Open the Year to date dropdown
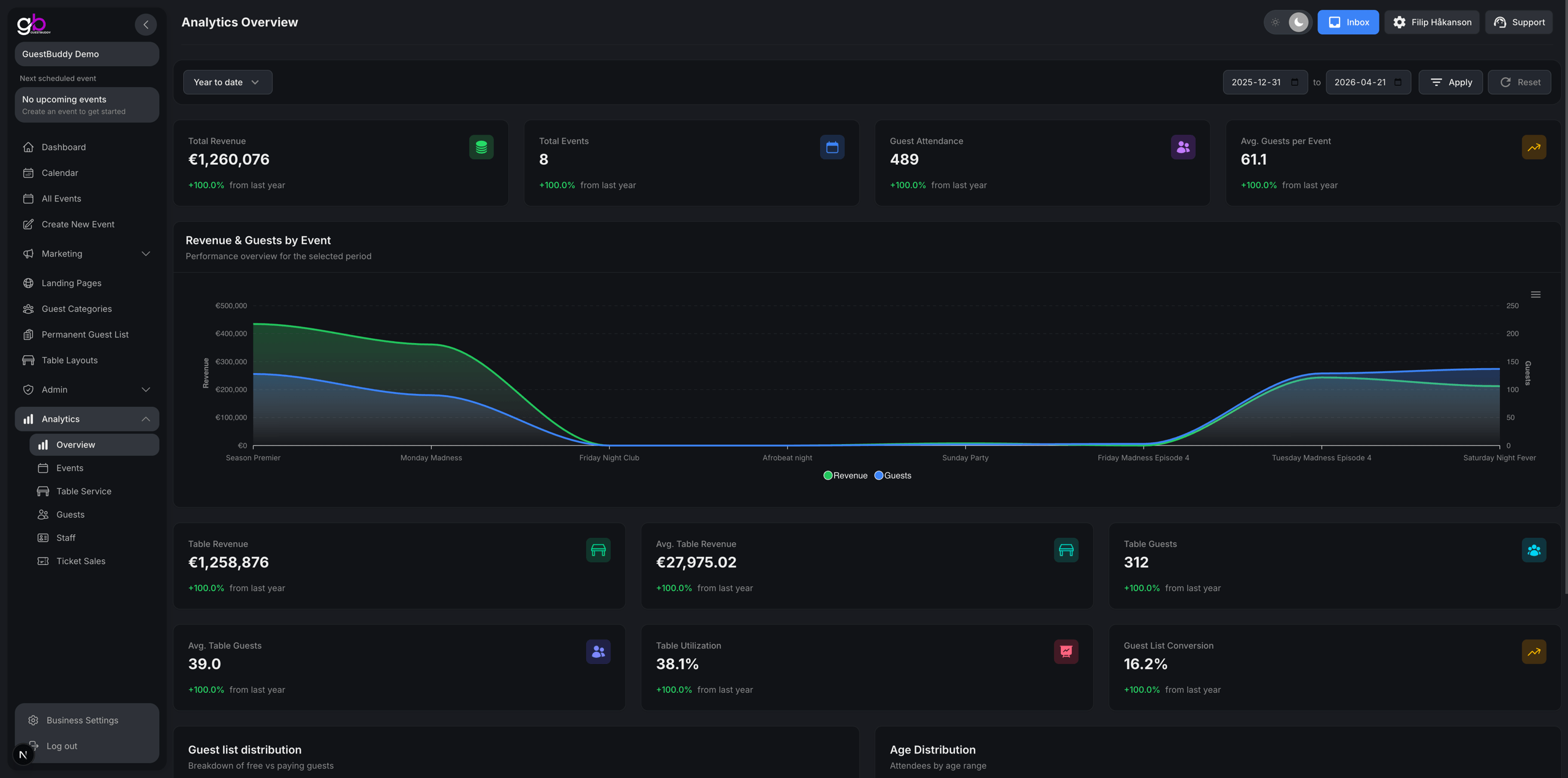This screenshot has height=778, width=1568. pyautogui.click(x=227, y=81)
